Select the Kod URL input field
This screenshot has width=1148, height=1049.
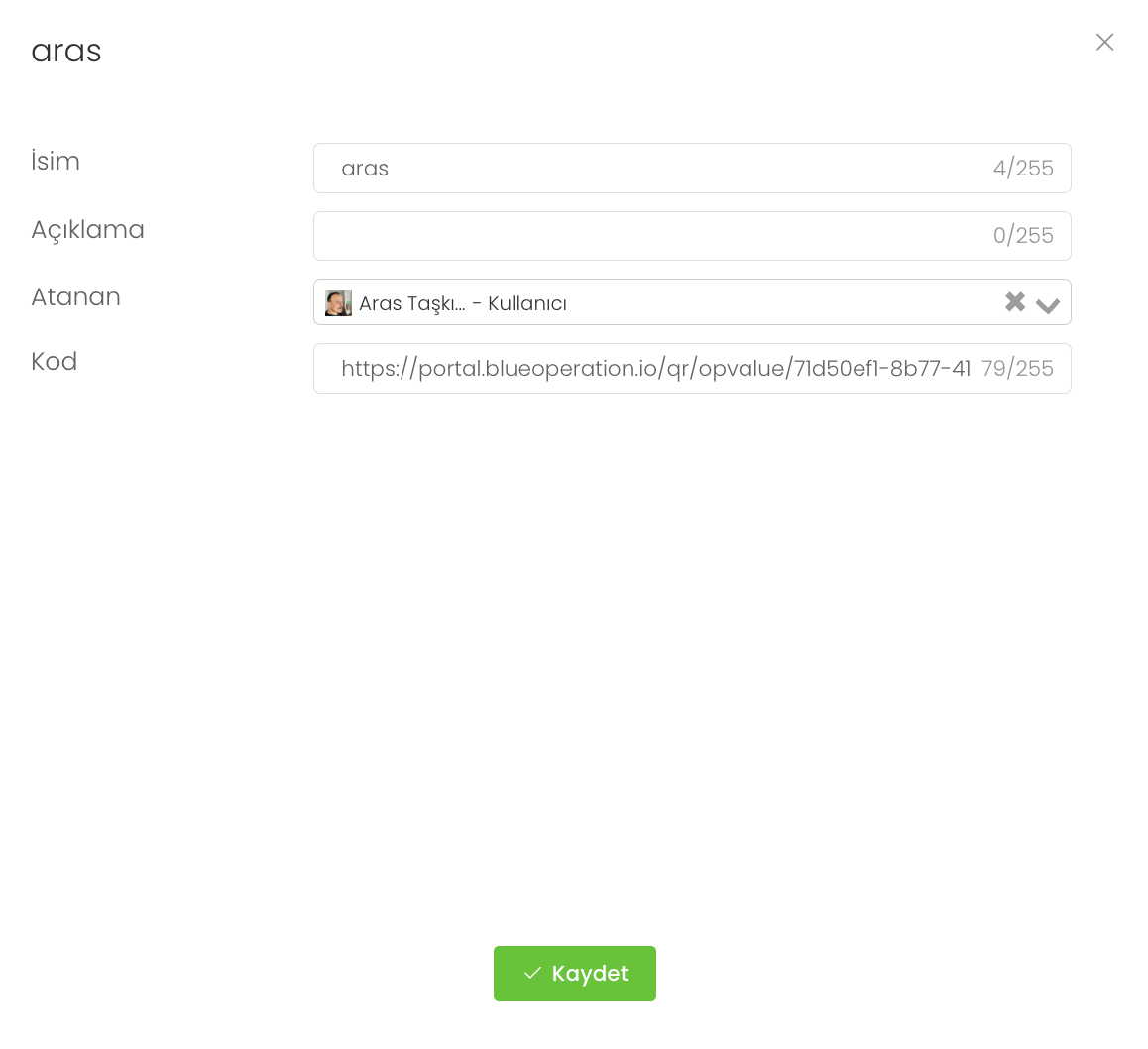[654, 369]
